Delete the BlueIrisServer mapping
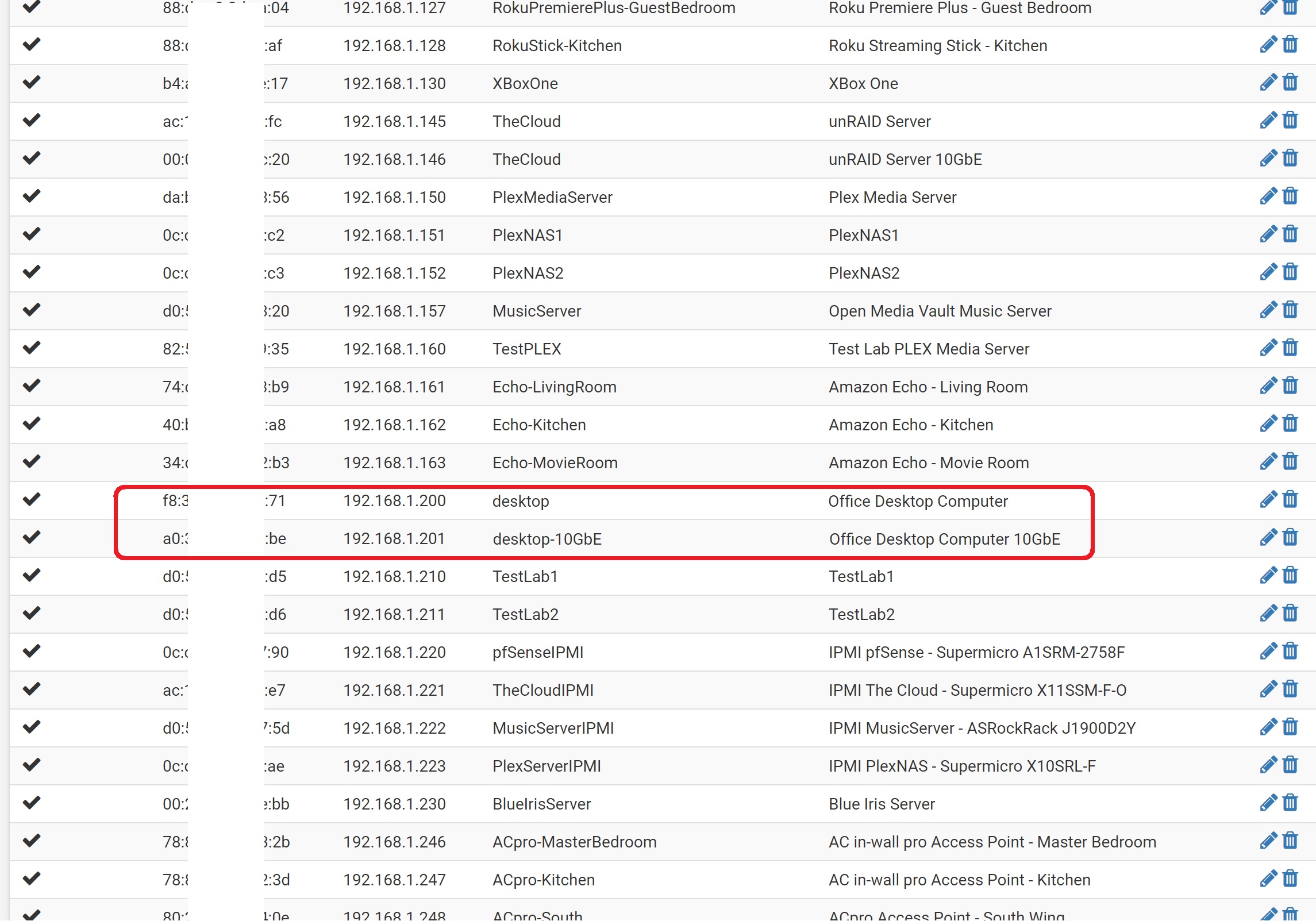 1290,803
